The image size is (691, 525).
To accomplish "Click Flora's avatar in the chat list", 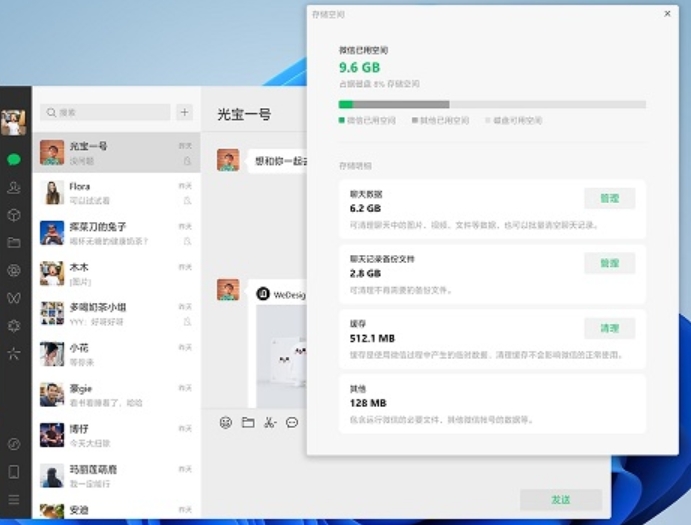I will (x=52, y=193).
